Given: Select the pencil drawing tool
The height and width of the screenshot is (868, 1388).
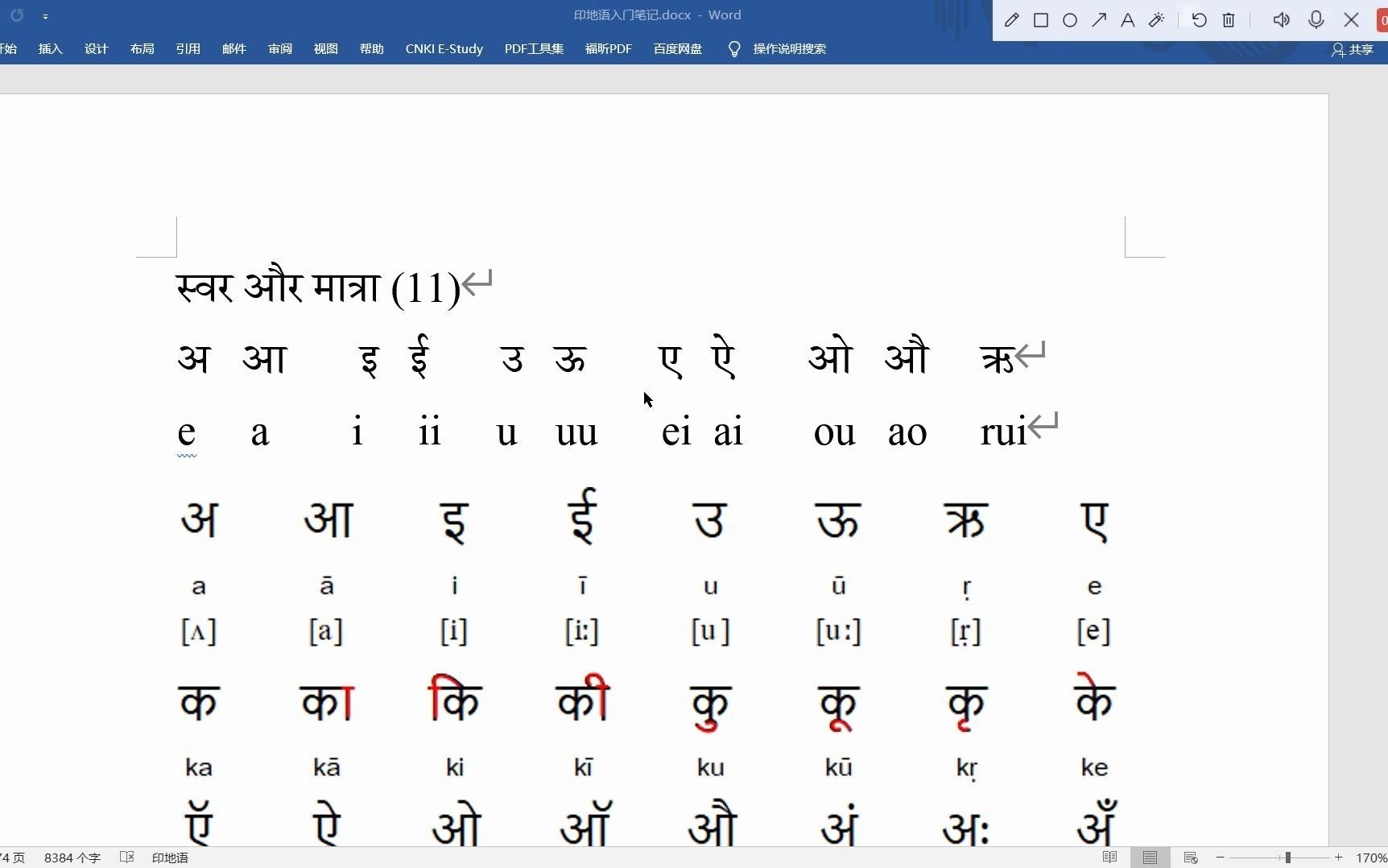Looking at the screenshot, I should pos(1012,20).
